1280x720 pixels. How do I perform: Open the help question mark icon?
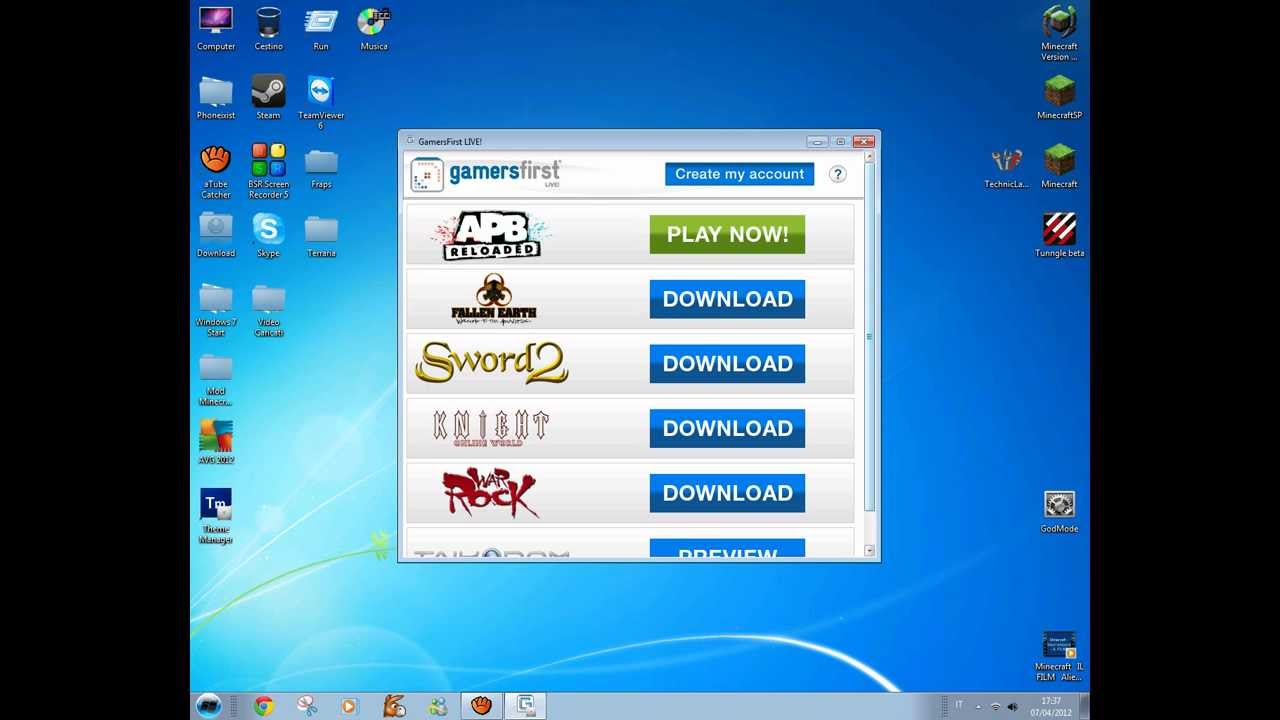pyautogui.click(x=838, y=174)
